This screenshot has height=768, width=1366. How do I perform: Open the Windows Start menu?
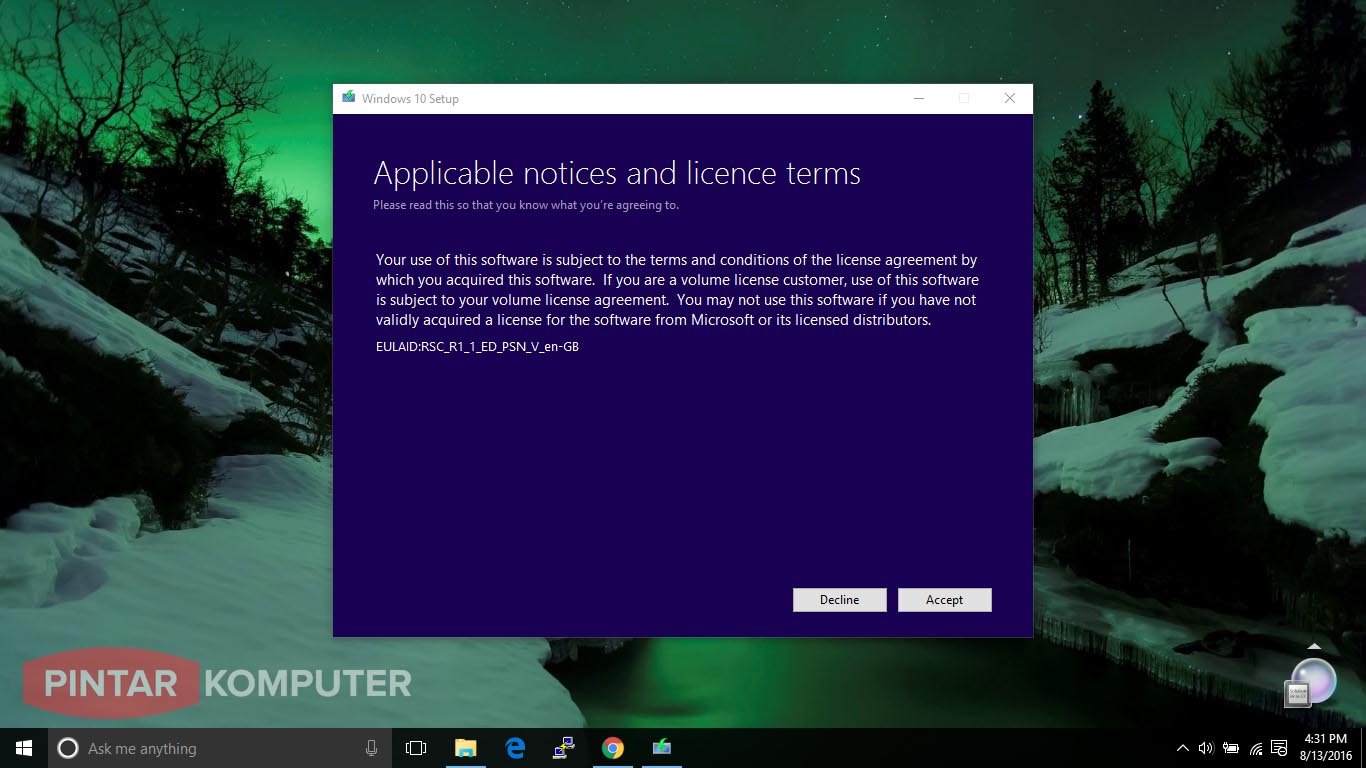click(24, 748)
